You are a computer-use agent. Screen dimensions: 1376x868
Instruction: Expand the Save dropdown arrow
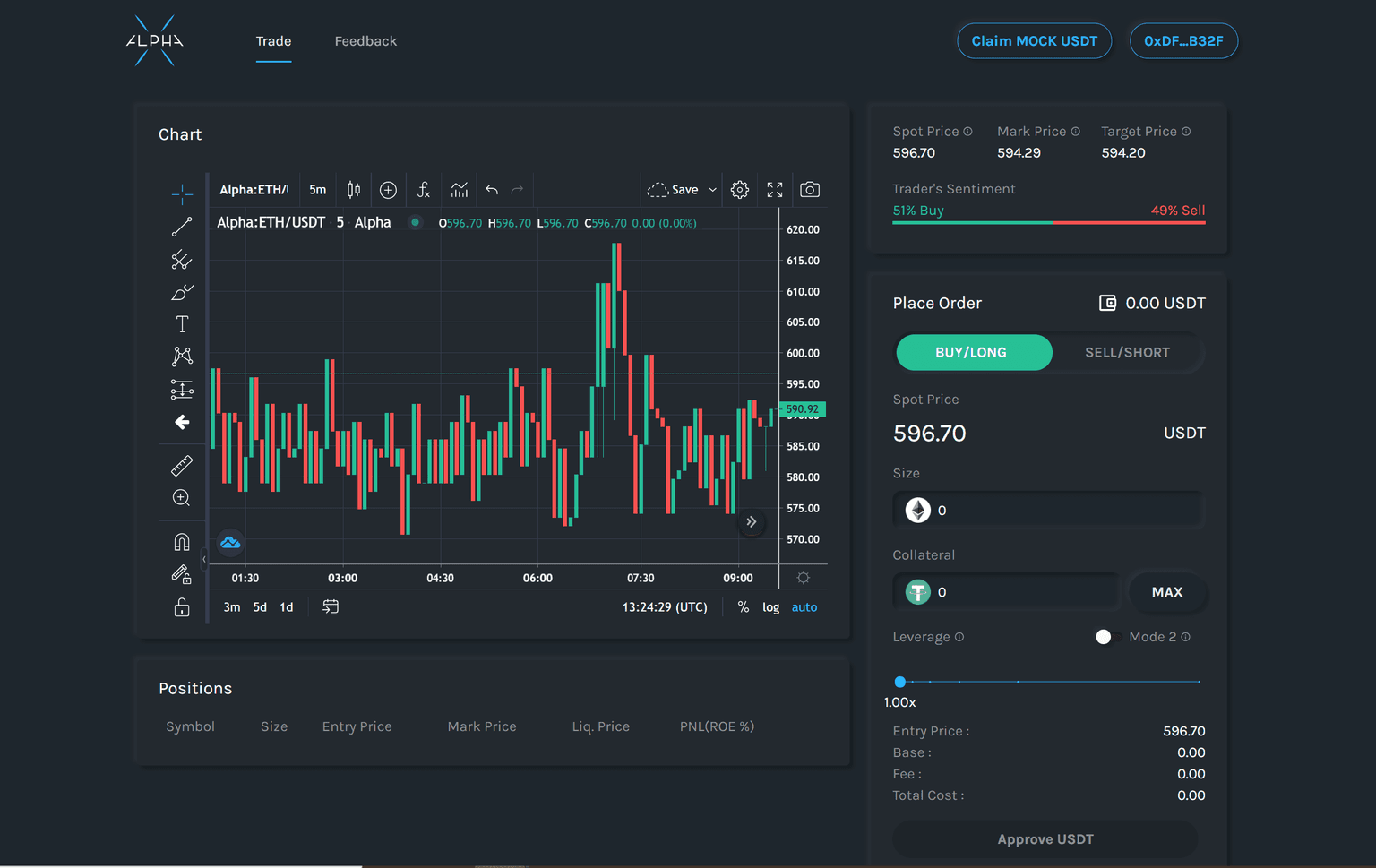pos(713,190)
